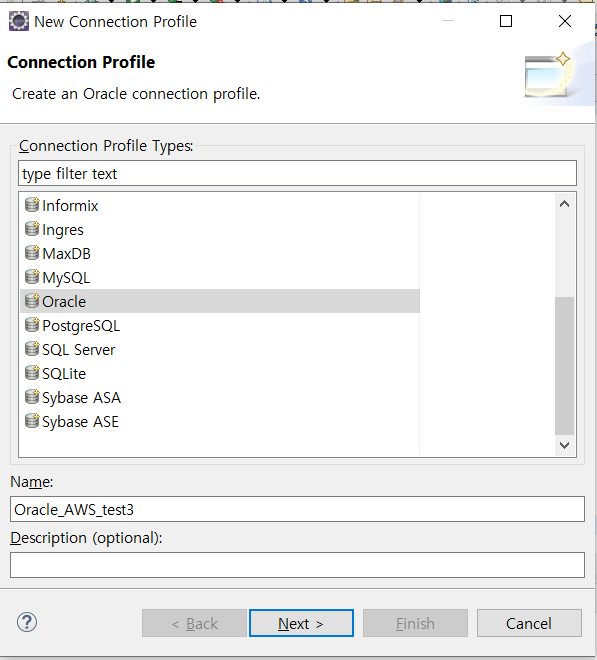Click the list scrollbar up arrow

tap(565, 204)
